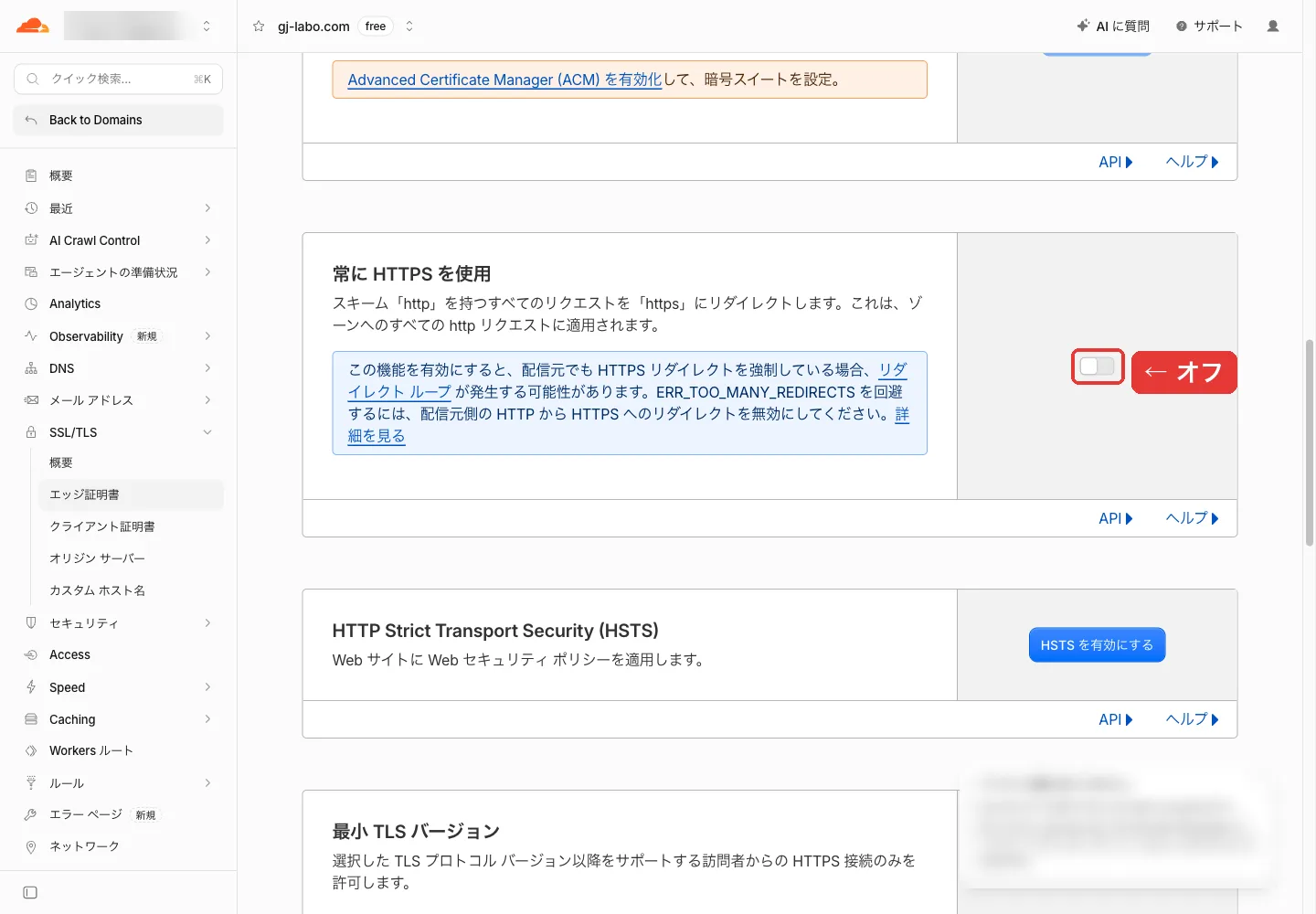Viewport: 1316px width, 914px height.
Task: Expand the DNS chevron
Action: click(208, 368)
